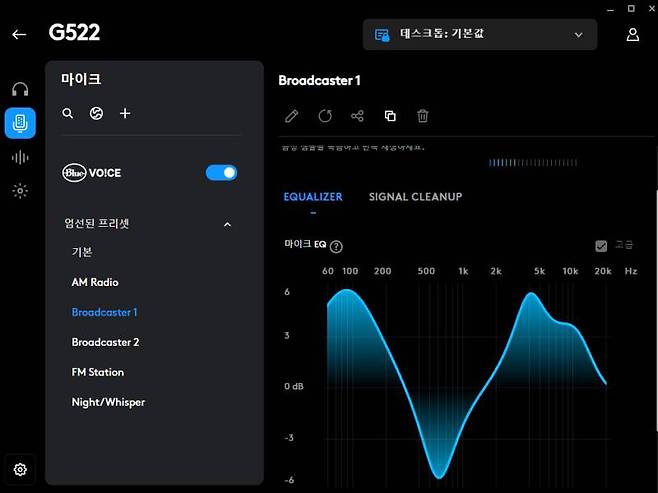Open the lighting settings sidebar icon

[20, 191]
